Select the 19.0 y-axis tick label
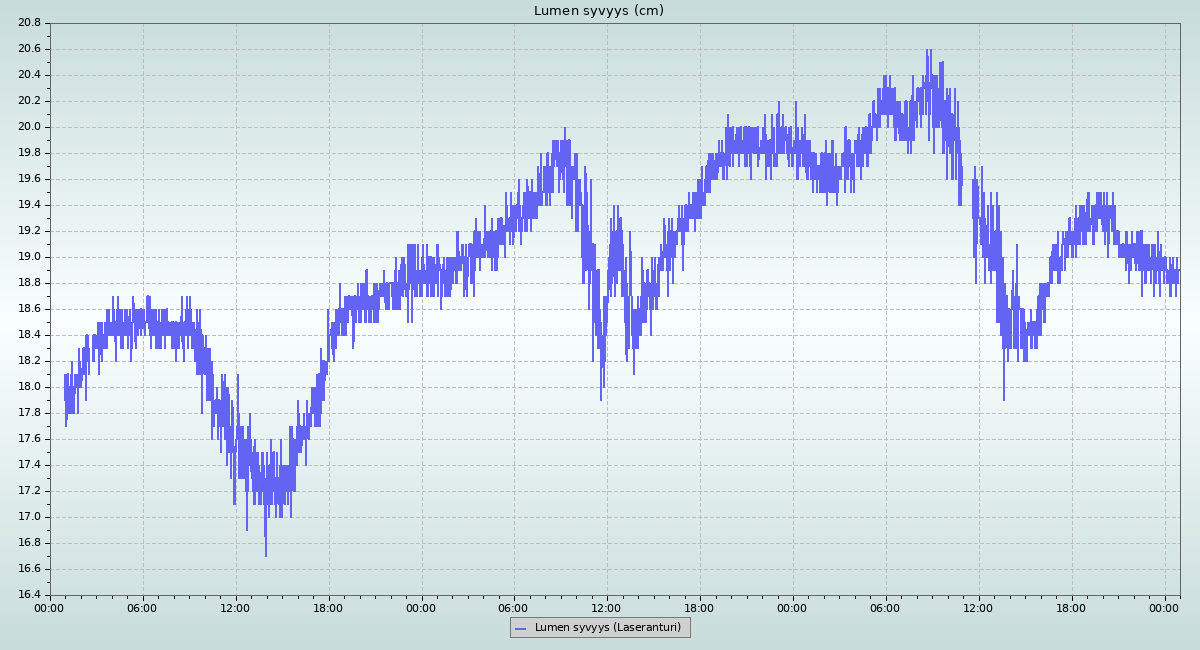 pos(29,257)
